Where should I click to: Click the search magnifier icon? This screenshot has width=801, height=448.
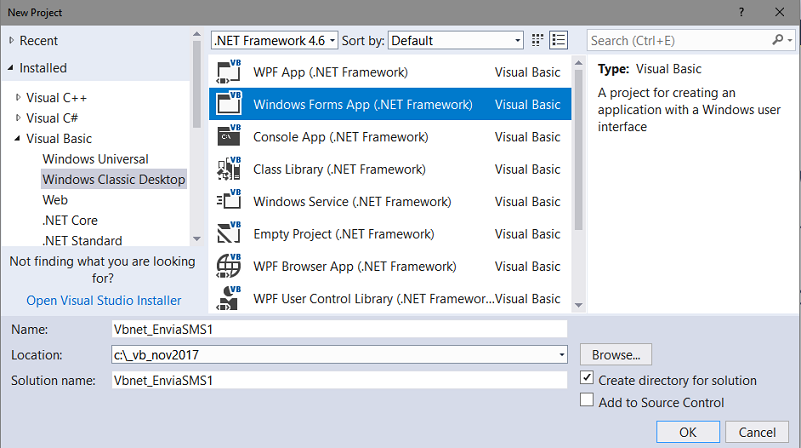(x=778, y=40)
